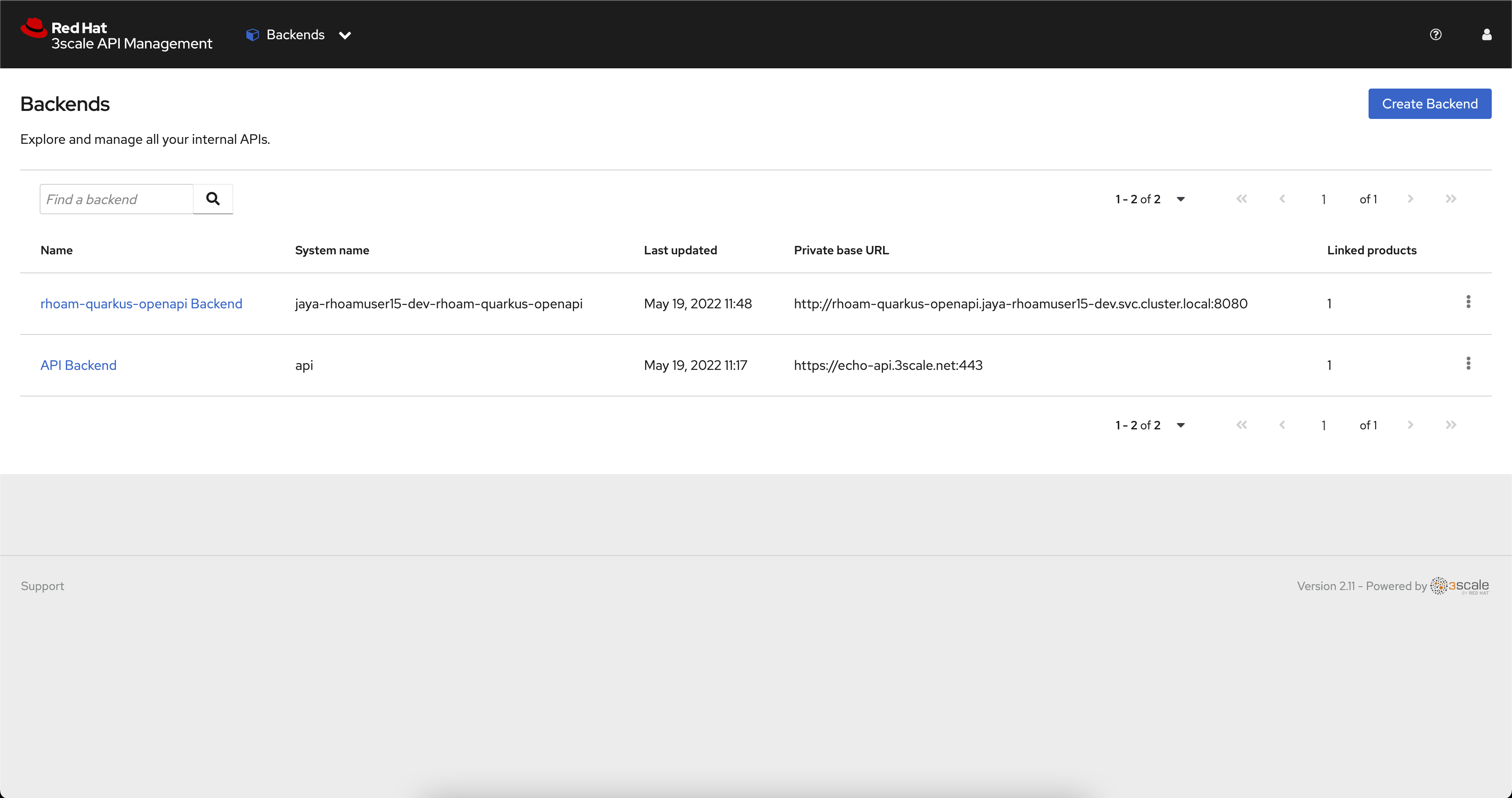Click top pagination next page arrow
The image size is (1512, 798).
1410,199
